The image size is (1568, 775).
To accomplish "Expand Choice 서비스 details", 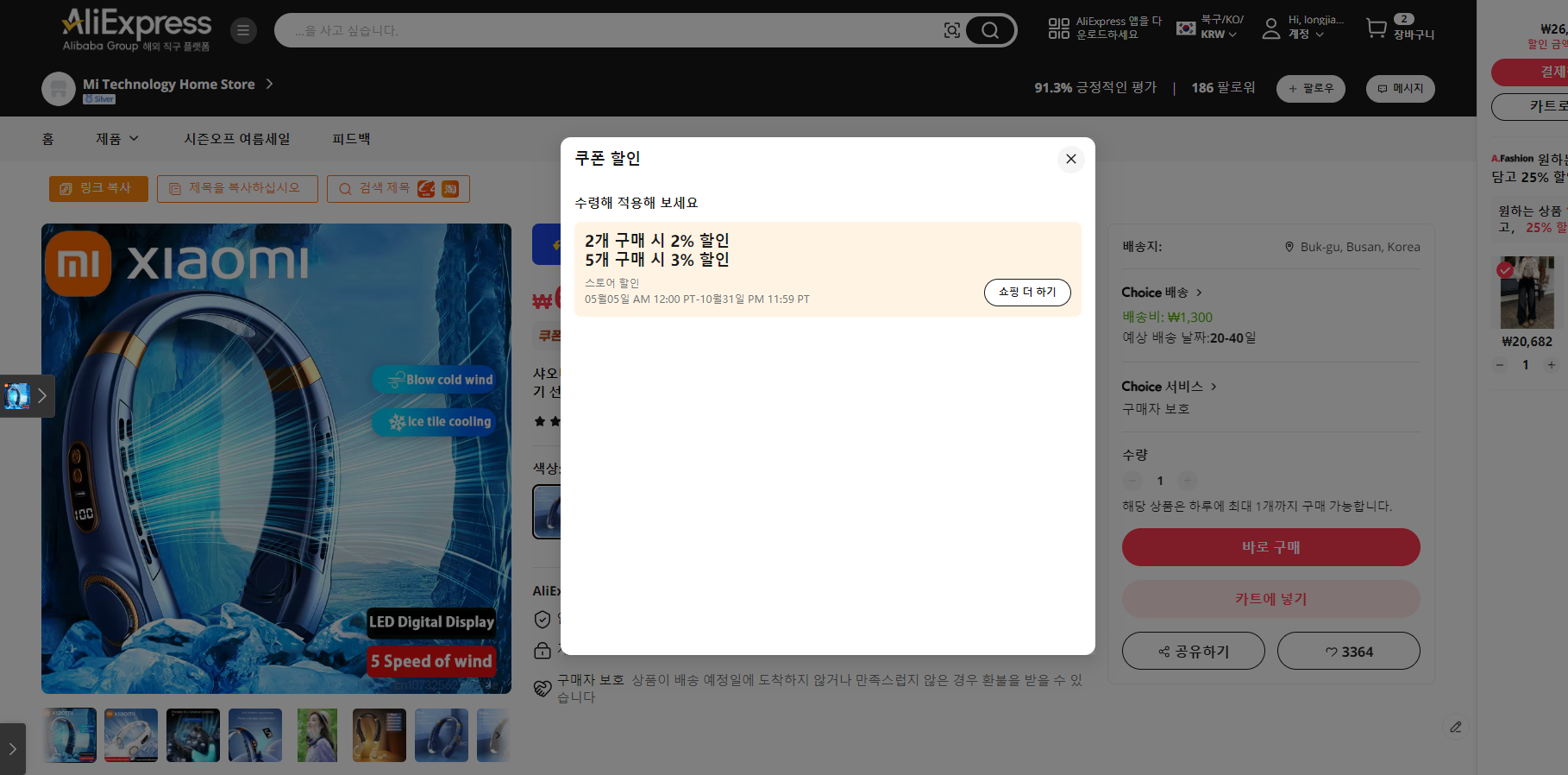I will coord(1170,387).
